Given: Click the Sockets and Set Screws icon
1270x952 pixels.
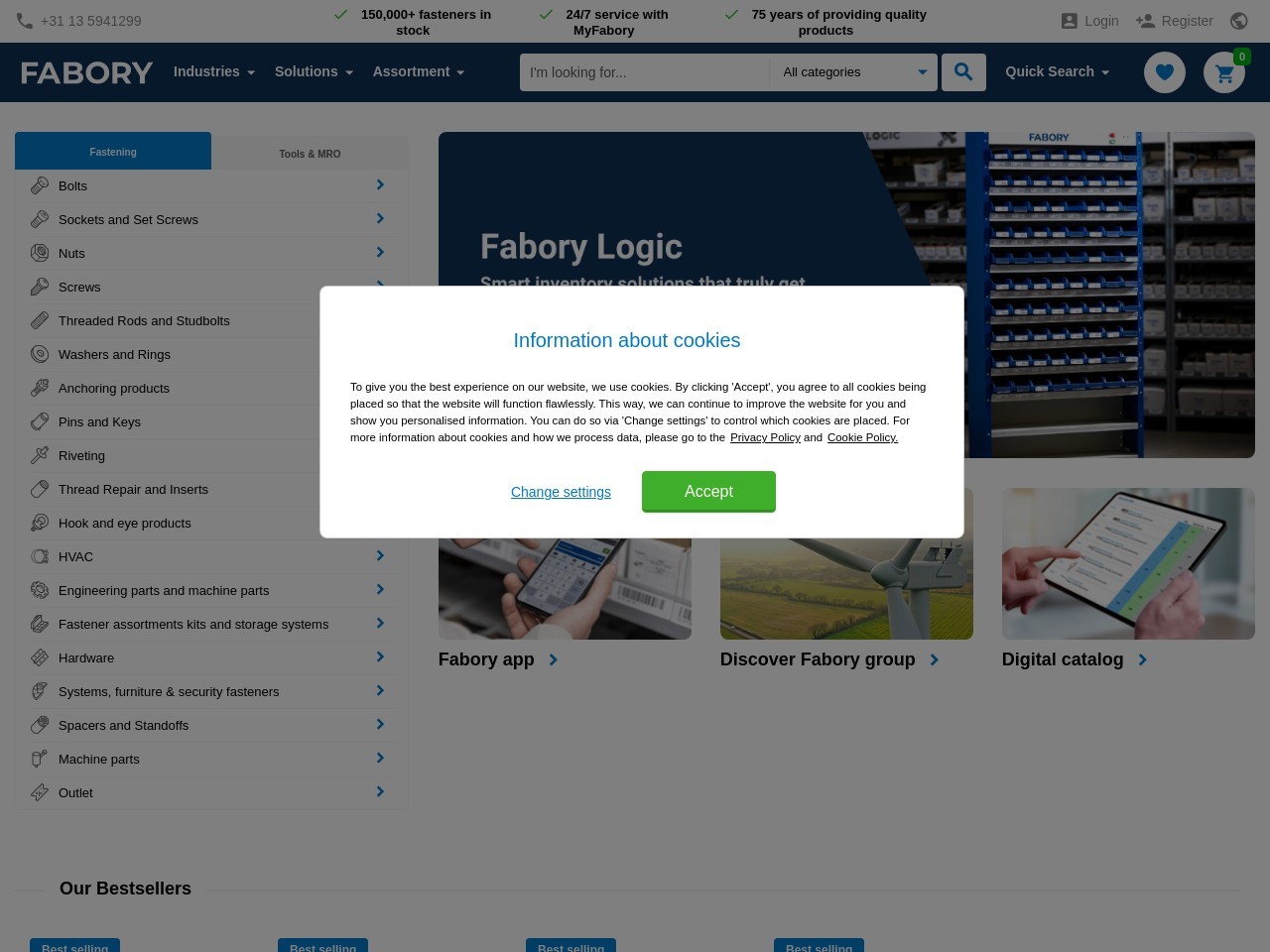Looking at the screenshot, I should point(40,219).
